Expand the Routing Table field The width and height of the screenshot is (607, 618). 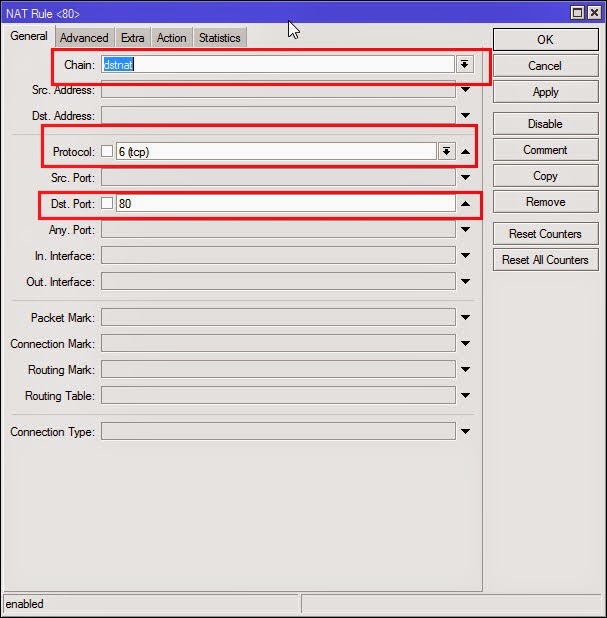coord(465,395)
